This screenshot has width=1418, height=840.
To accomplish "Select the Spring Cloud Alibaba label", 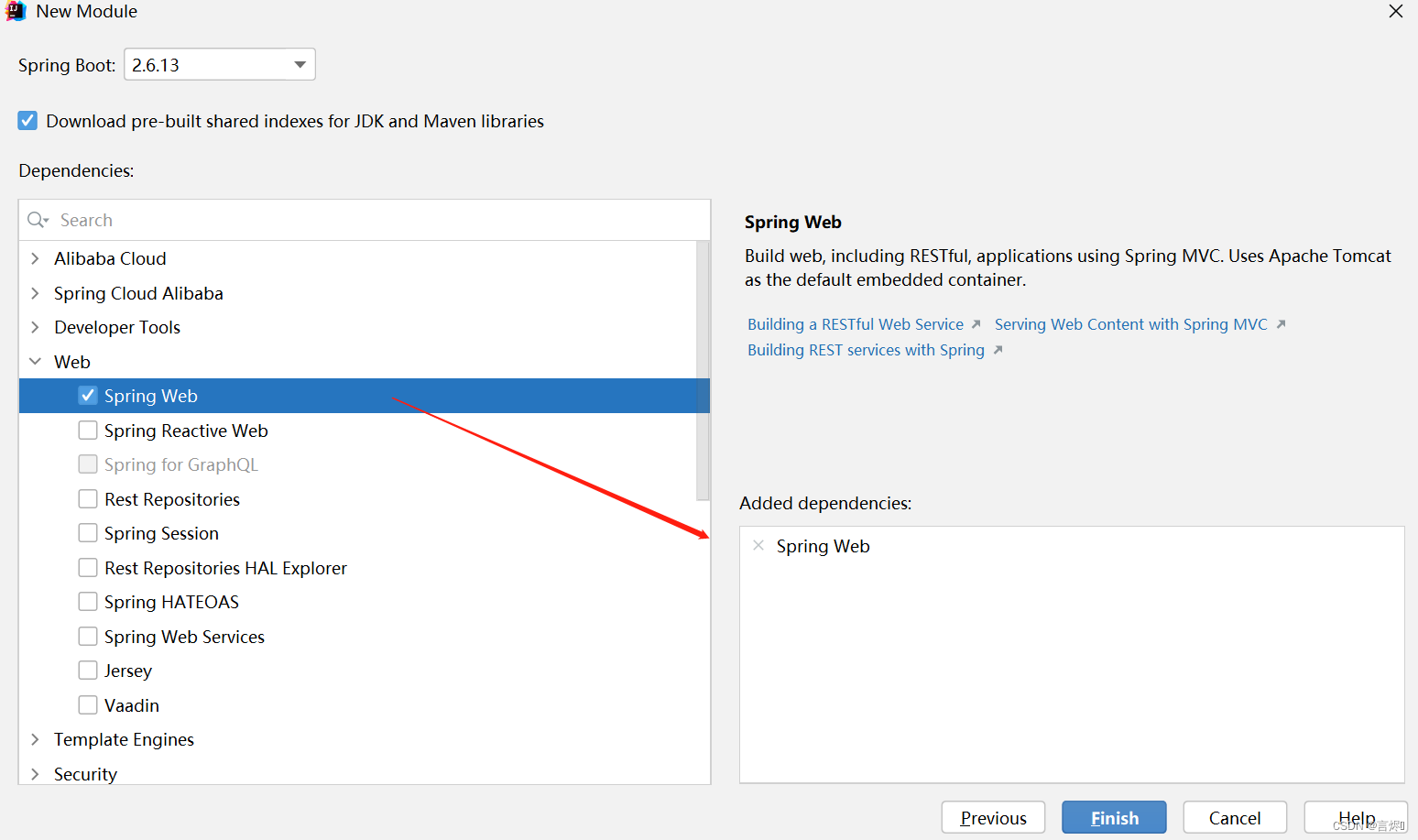I will point(138,293).
